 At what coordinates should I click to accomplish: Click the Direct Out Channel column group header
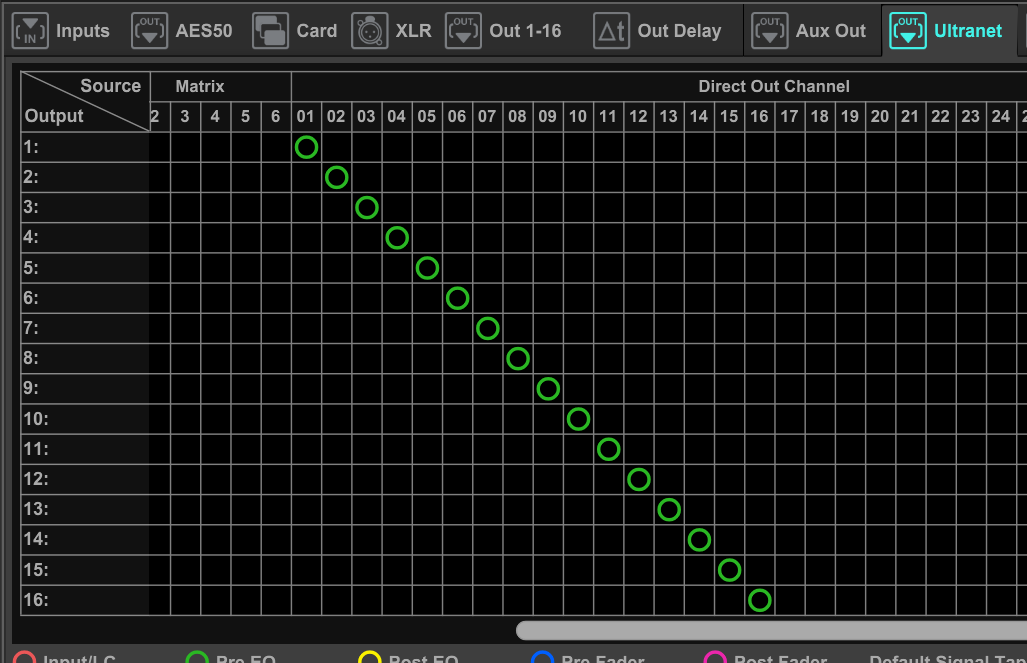point(774,86)
